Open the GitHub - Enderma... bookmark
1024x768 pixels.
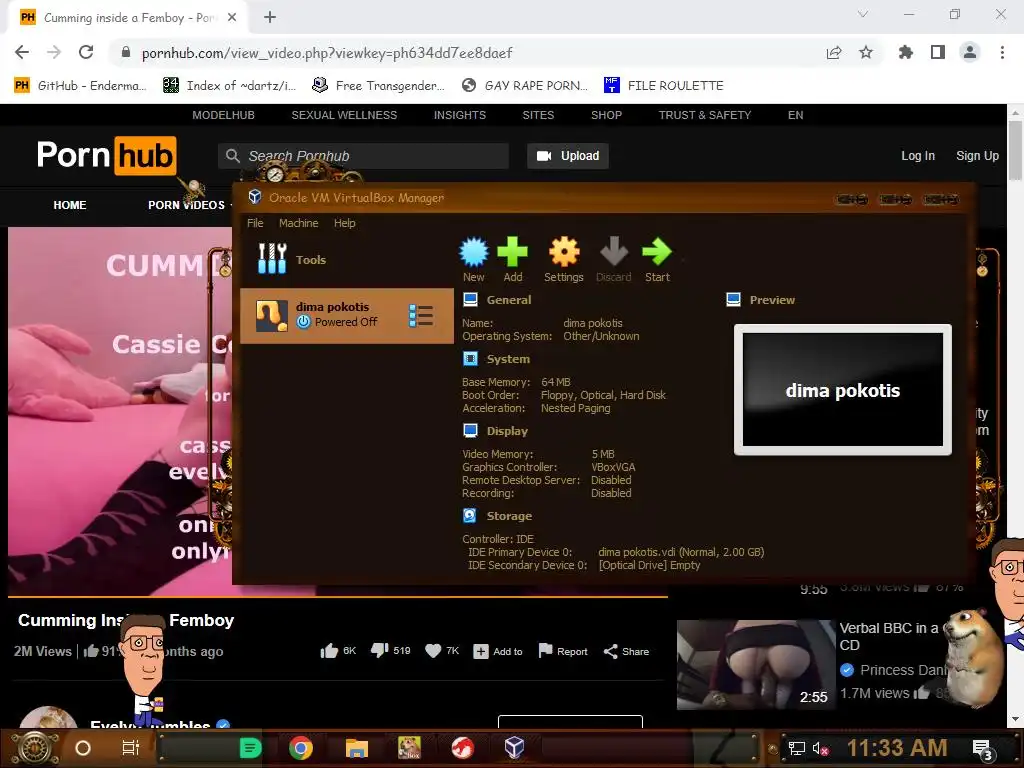[x=80, y=86]
